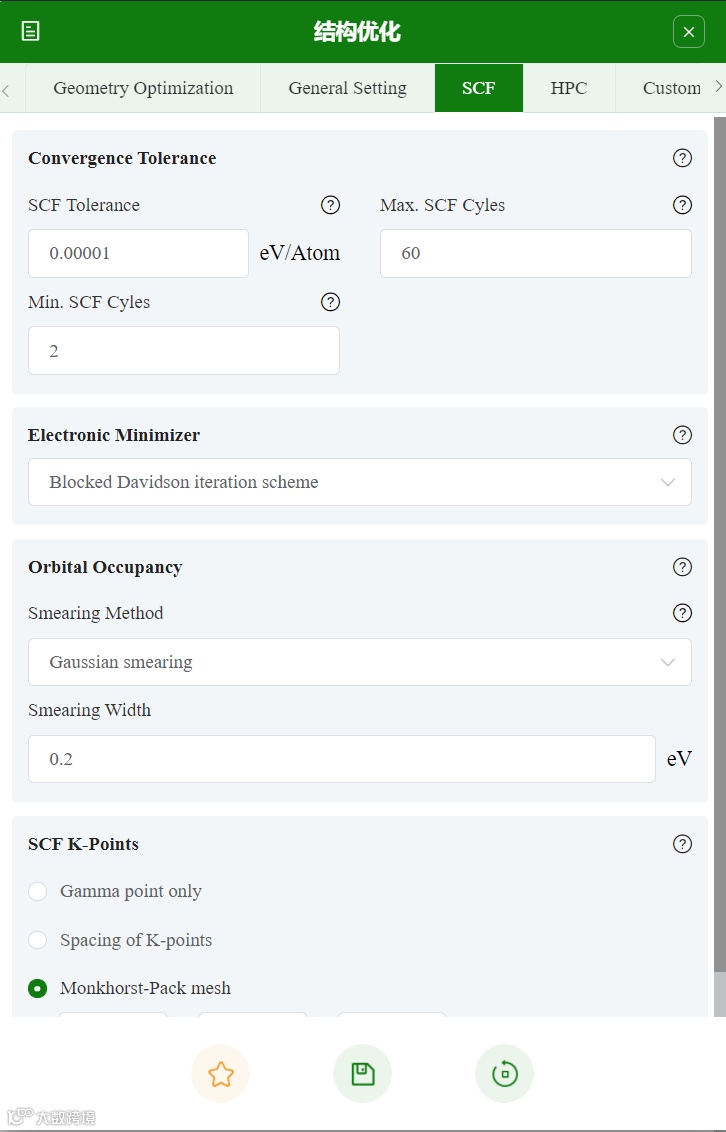
Task: Select Monkhorst-Pack mesh radio button
Action: coord(38,988)
